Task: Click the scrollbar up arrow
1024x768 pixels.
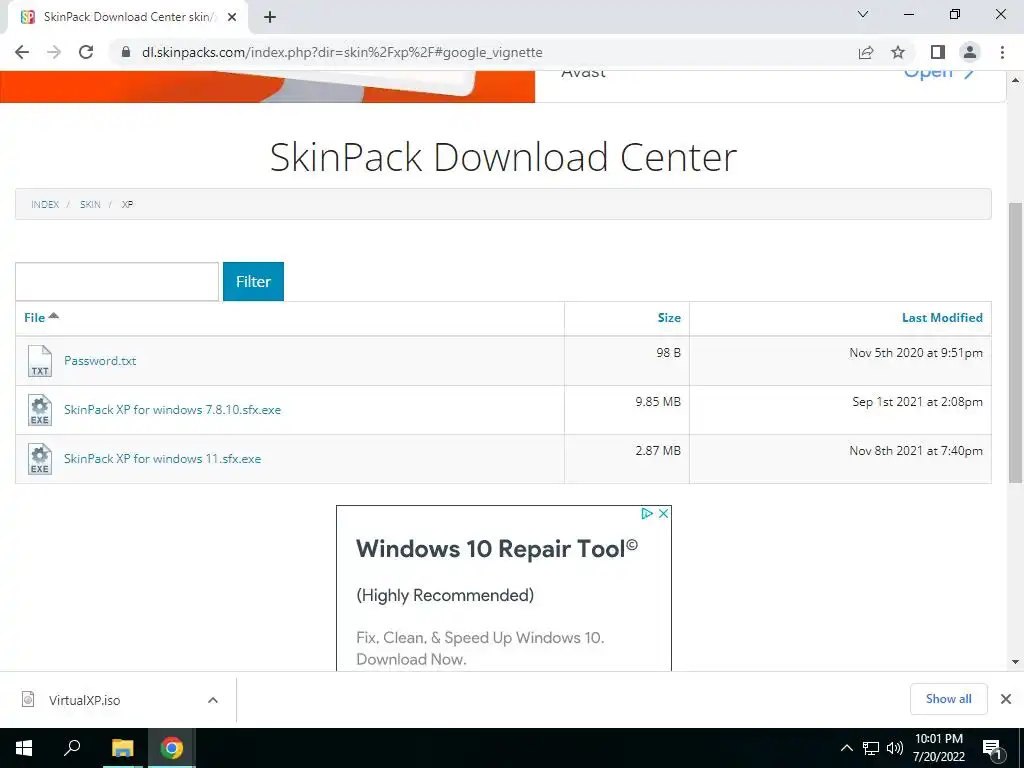Action: [1015, 80]
